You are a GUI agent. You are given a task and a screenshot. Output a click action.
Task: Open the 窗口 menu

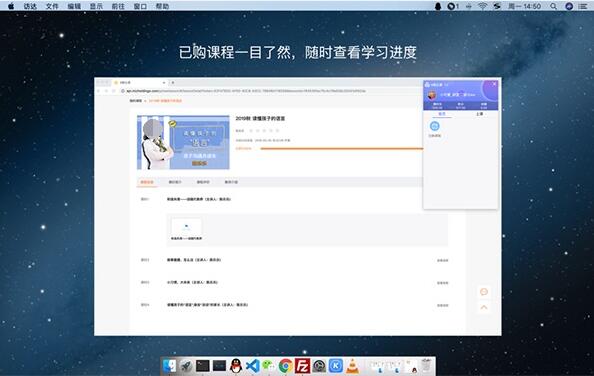(x=140, y=6)
